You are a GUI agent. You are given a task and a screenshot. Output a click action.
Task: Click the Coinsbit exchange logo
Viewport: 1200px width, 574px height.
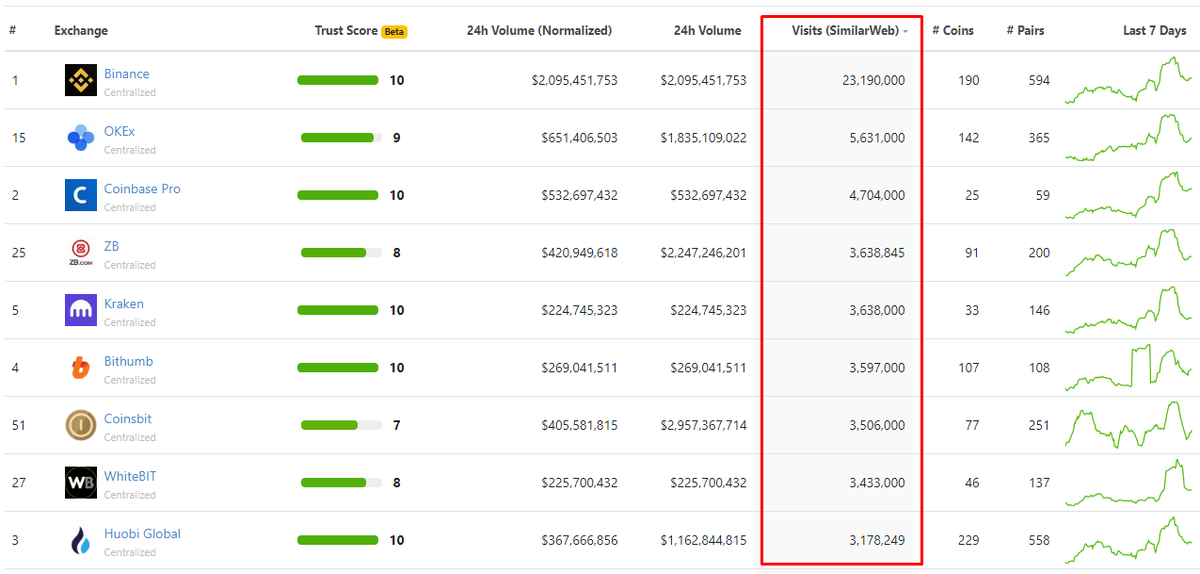click(x=81, y=425)
